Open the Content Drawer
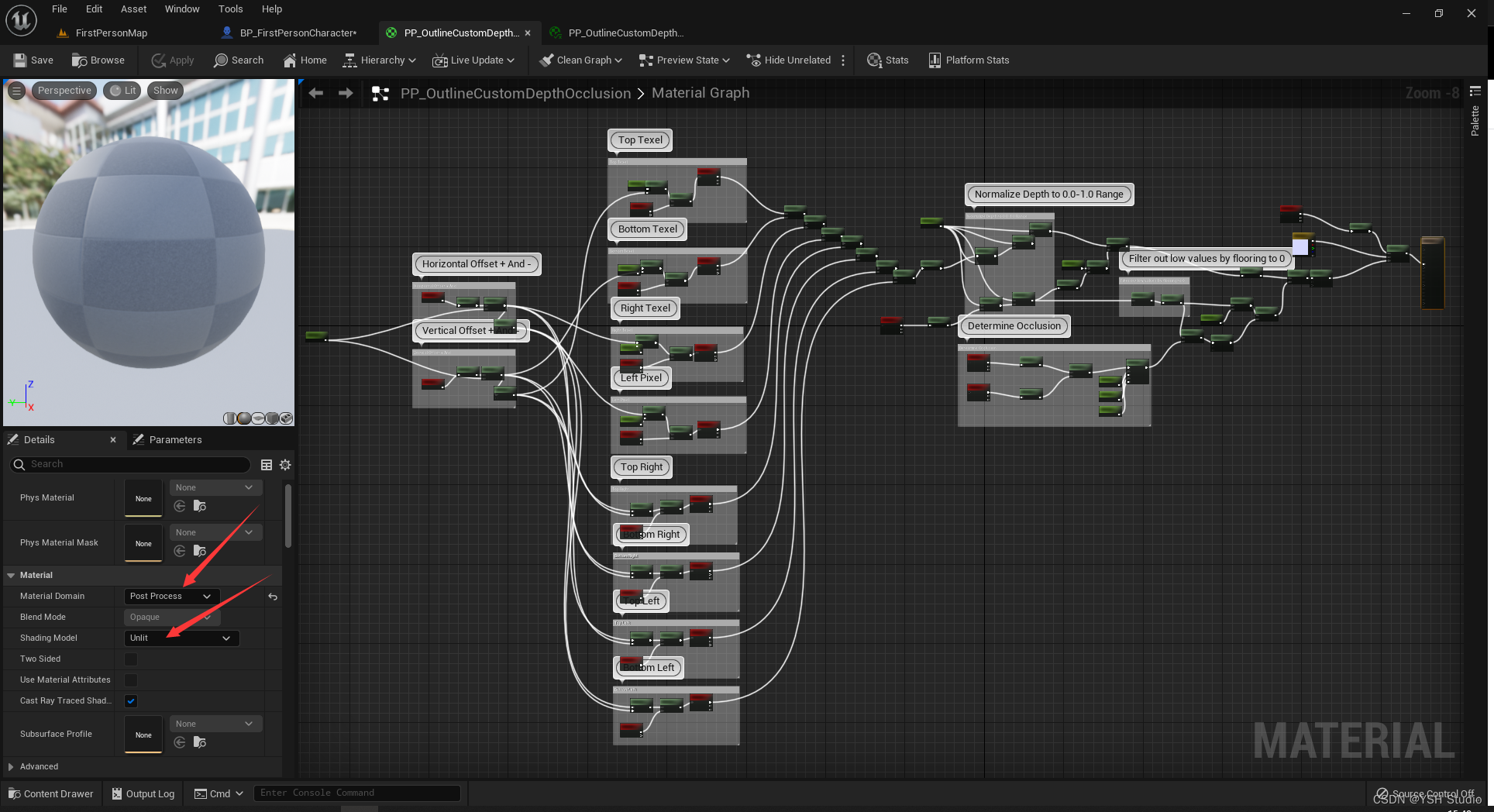This screenshot has height=812, width=1494. coord(50,793)
